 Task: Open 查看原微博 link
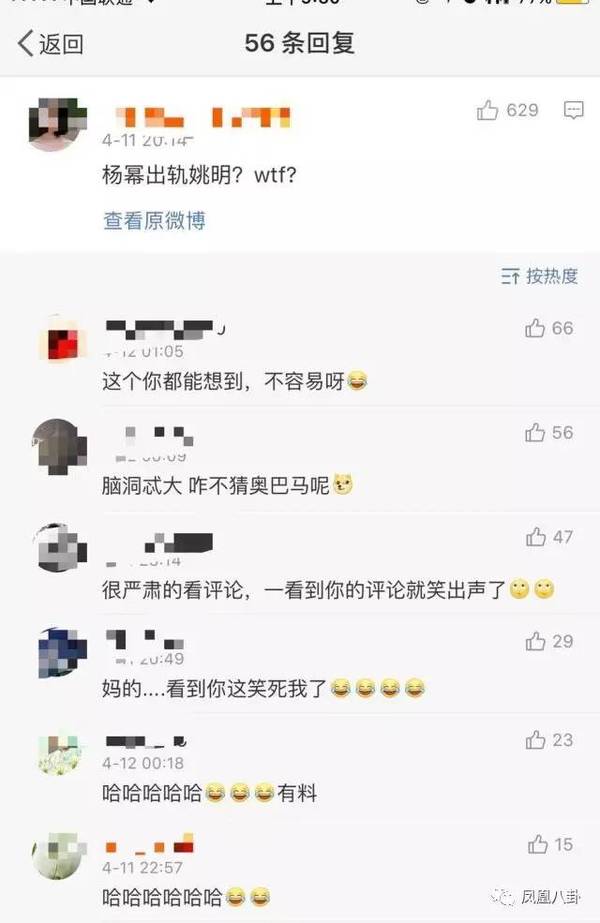click(154, 221)
